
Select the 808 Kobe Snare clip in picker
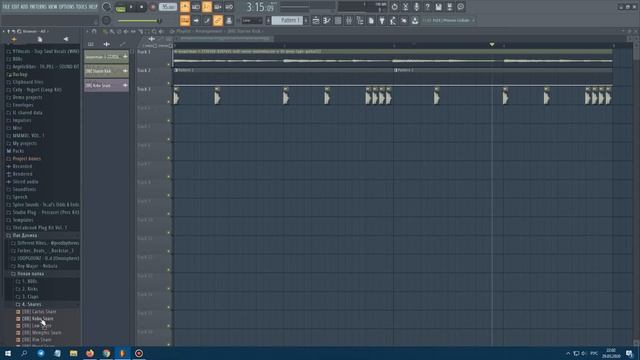pyautogui.click(x=106, y=85)
